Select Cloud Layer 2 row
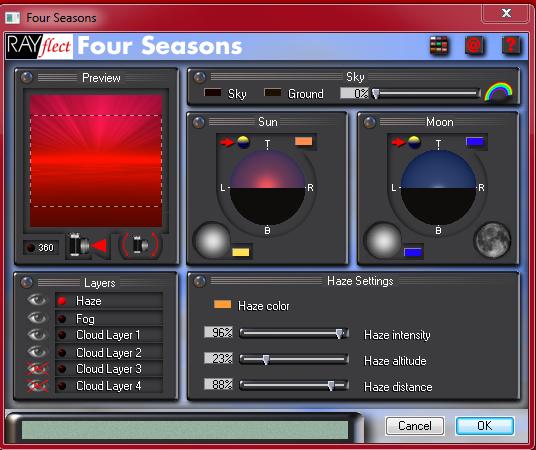The height and width of the screenshot is (450, 536). click(109, 352)
